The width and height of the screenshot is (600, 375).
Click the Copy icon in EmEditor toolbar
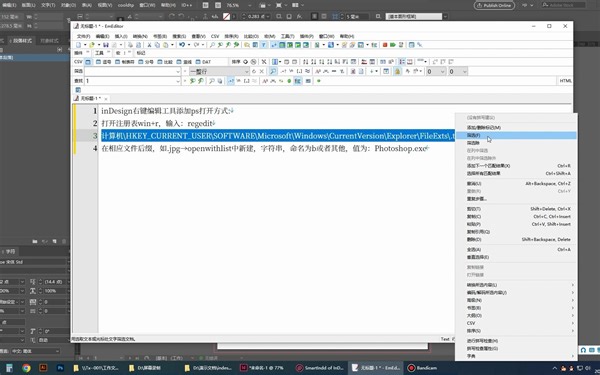[157, 45]
